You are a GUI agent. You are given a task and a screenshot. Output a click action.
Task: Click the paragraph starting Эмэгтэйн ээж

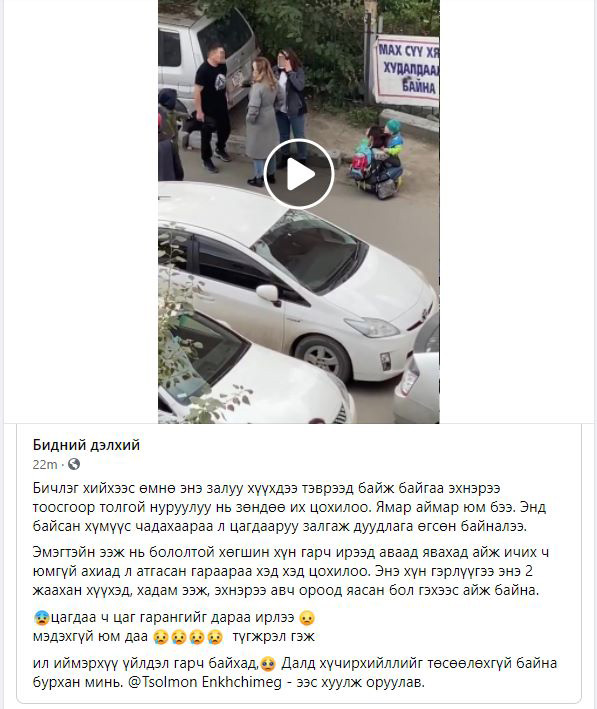[x=291, y=572]
